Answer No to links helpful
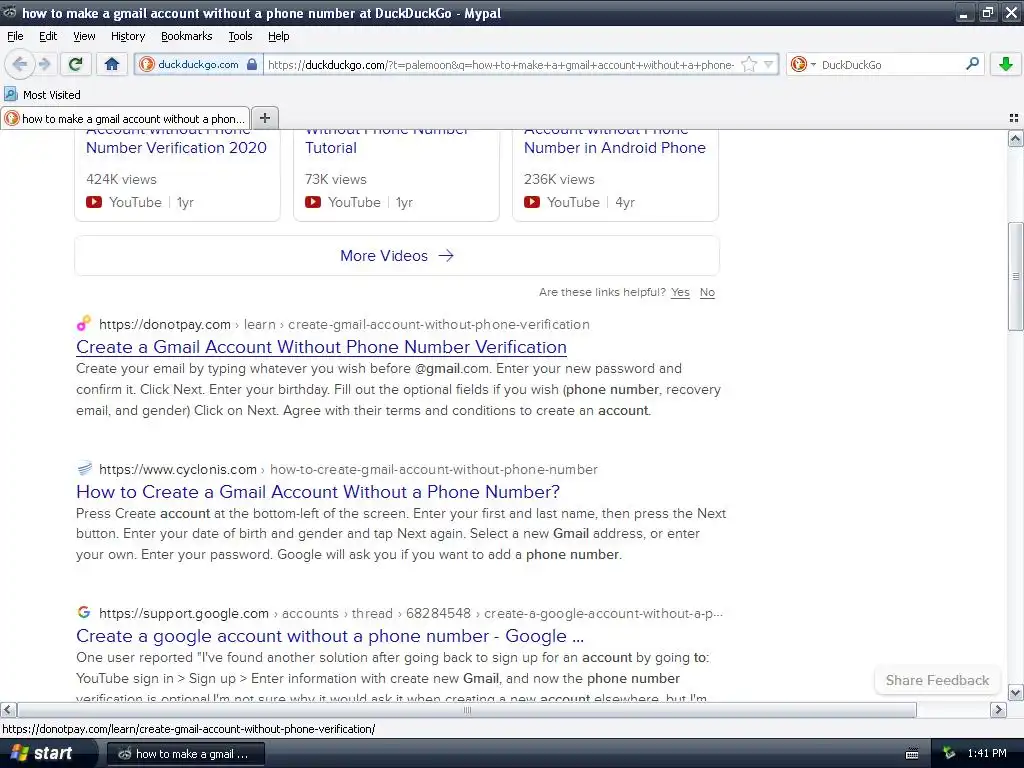Viewport: 1024px width, 768px height. pyautogui.click(x=707, y=292)
